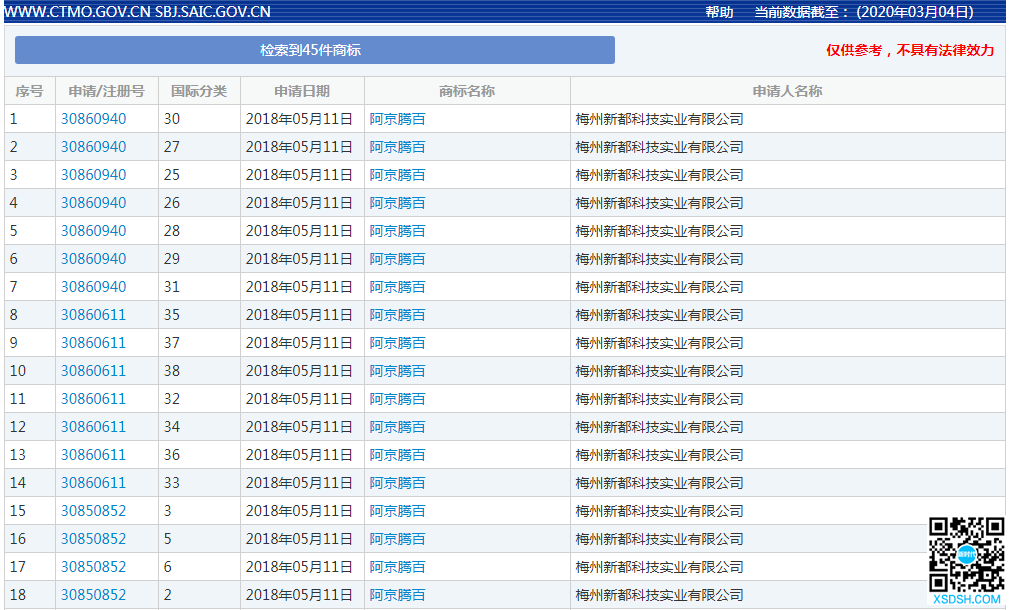1012x610 pixels.
Task: Open registration number 30860940 in row 2
Action: click(x=94, y=147)
